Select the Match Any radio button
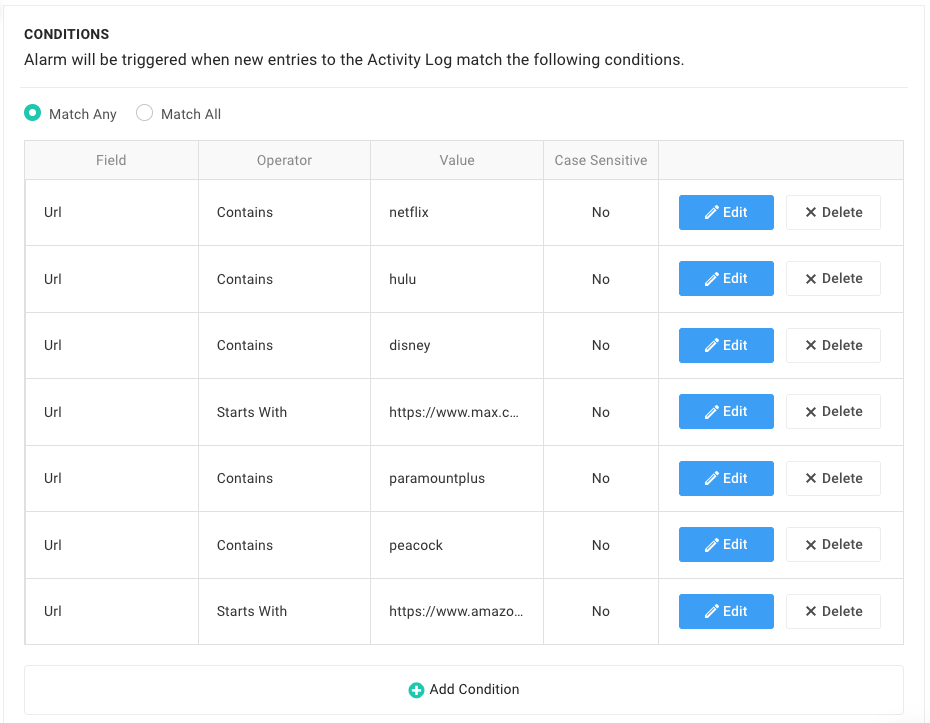Screen dimensions: 930x723 (33, 113)
